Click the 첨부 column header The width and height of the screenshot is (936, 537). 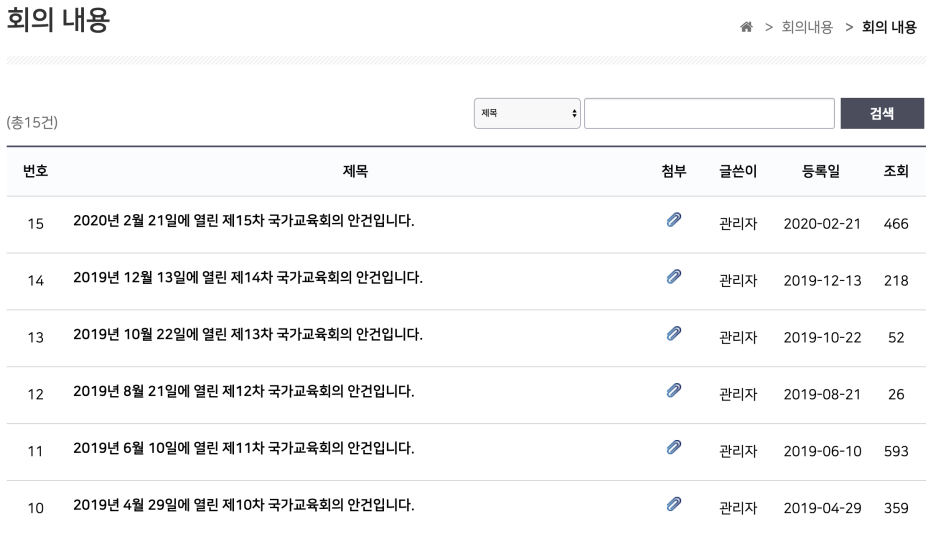coord(674,171)
